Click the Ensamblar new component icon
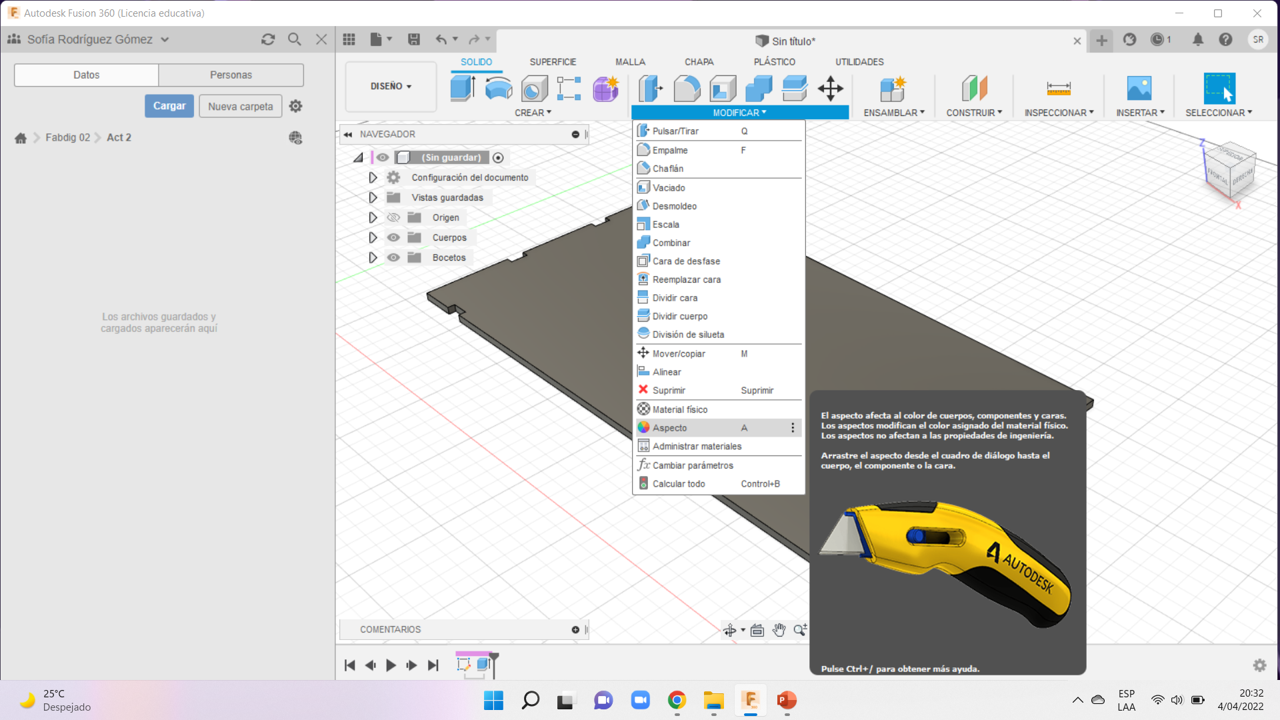 click(x=891, y=88)
